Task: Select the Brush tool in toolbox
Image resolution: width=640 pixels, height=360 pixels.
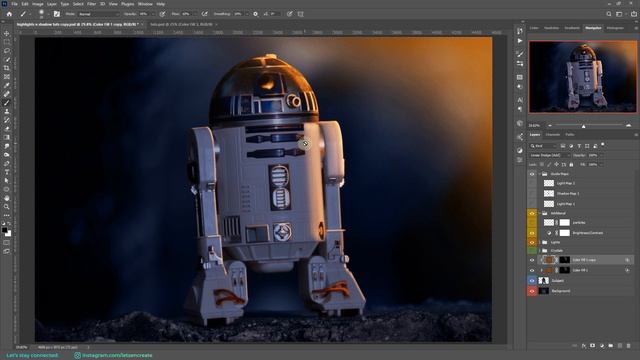Action: (x=7, y=103)
